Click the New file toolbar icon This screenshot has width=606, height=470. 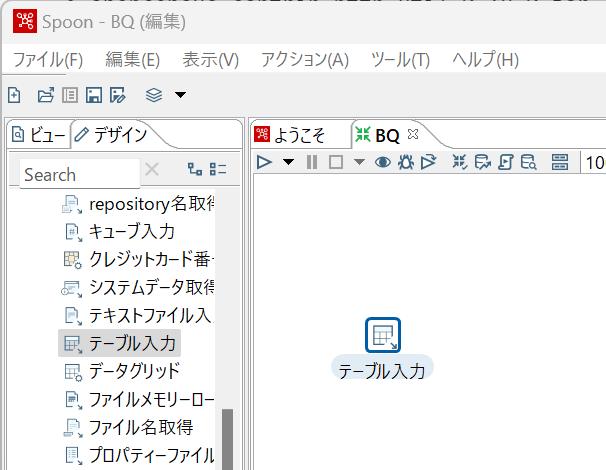[x=14, y=95]
